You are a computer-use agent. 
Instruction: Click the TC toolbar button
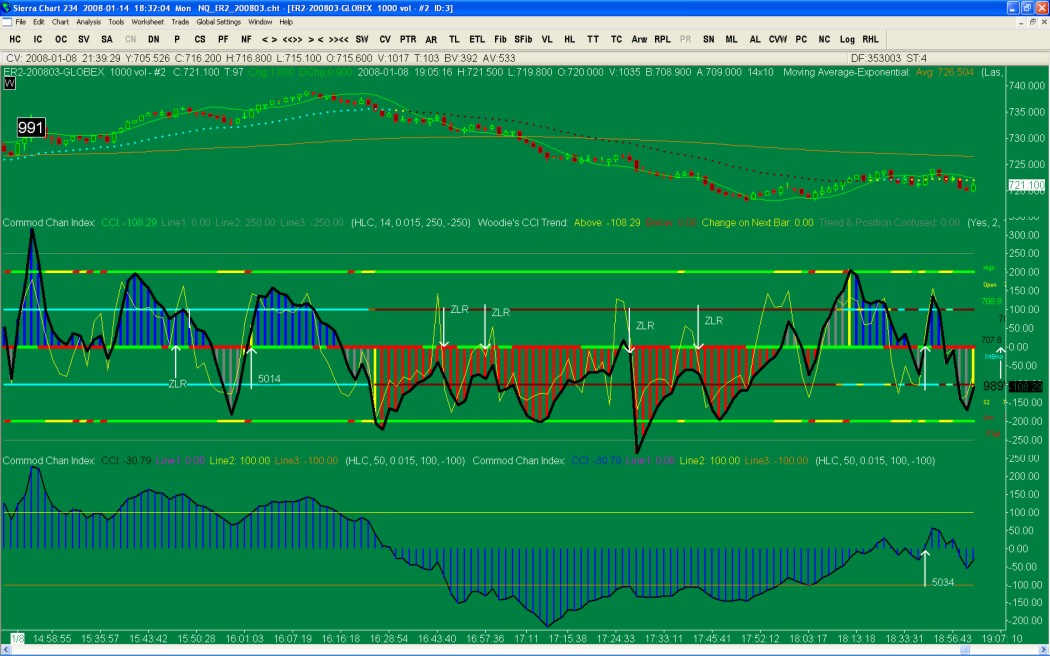[x=616, y=39]
